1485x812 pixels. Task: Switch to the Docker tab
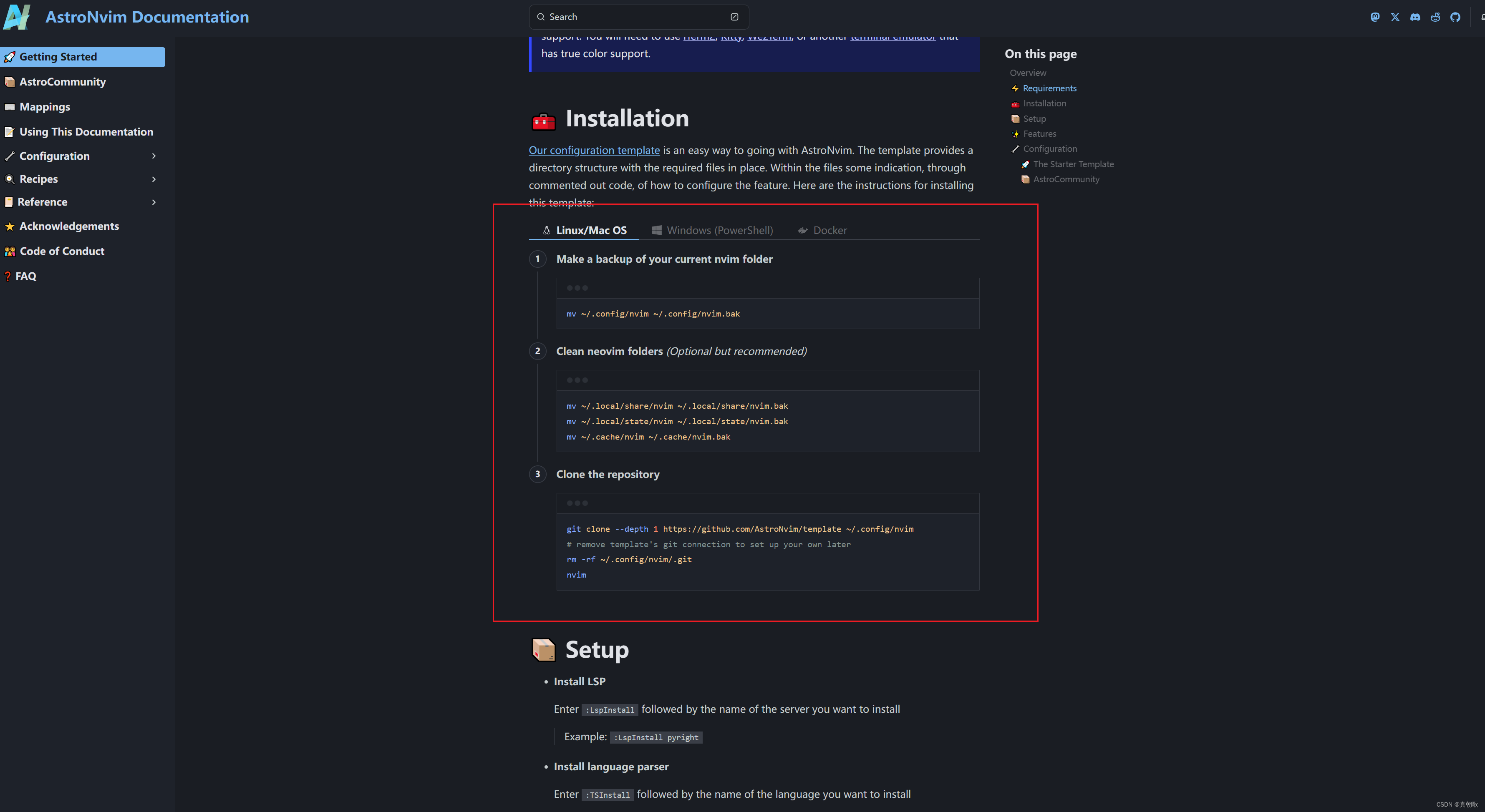click(x=823, y=230)
